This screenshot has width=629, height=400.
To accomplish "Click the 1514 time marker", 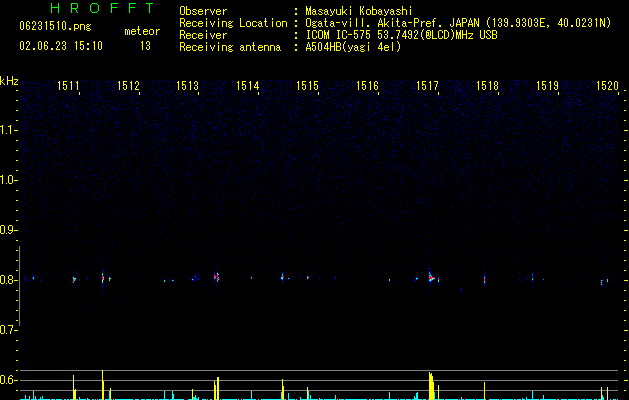I will (x=248, y=86).
